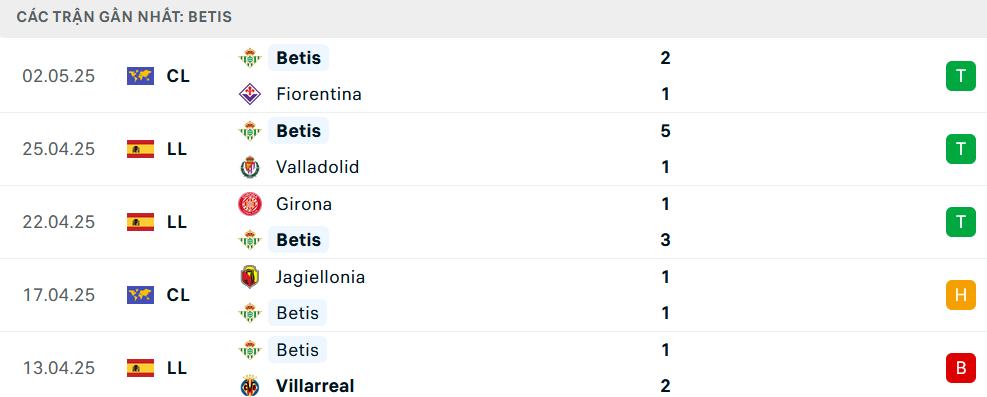Click the green T badge for Betis vs Fiorentina
The height and width of the screenshot is (397, 987).
click(x=961, y=76)
